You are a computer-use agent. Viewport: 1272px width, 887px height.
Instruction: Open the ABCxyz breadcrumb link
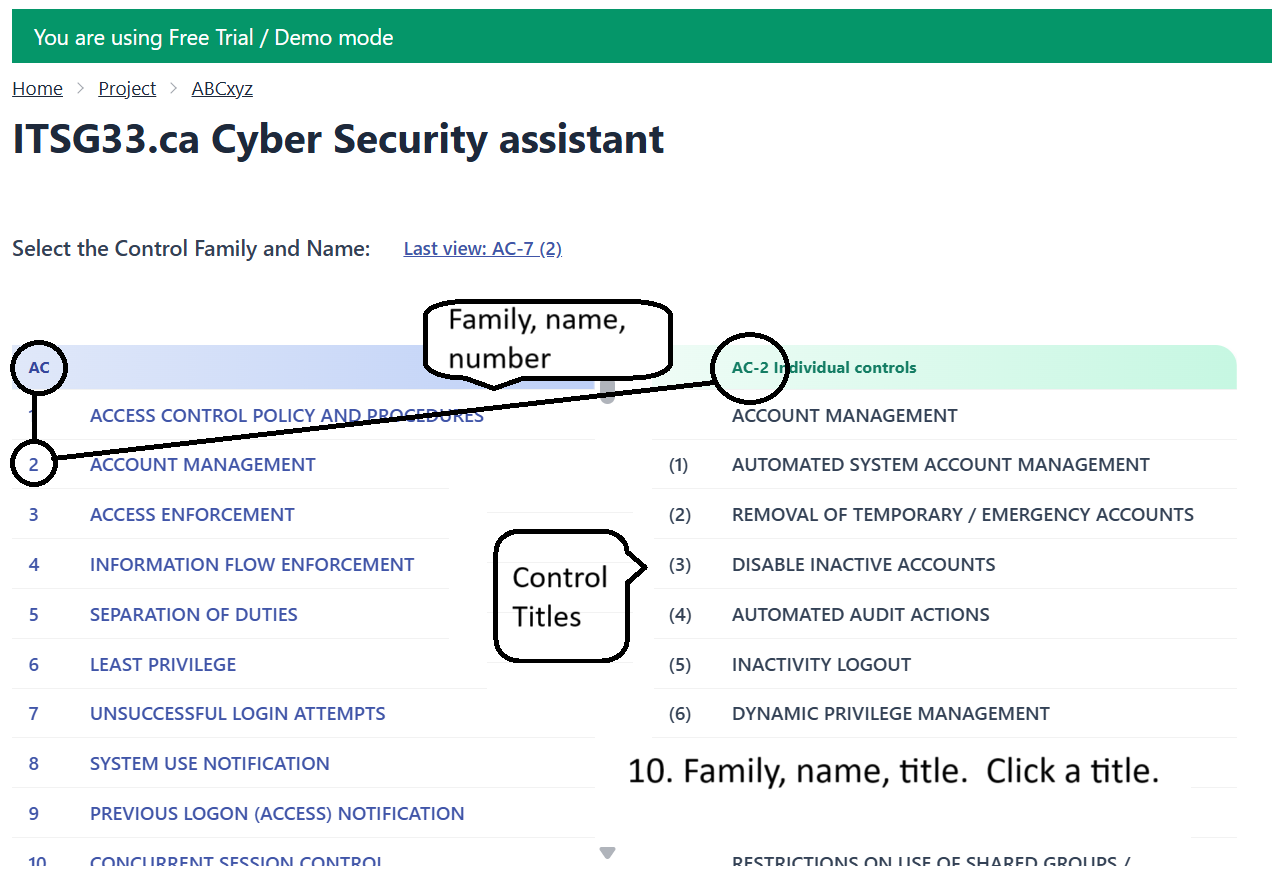tap(222, 89)
